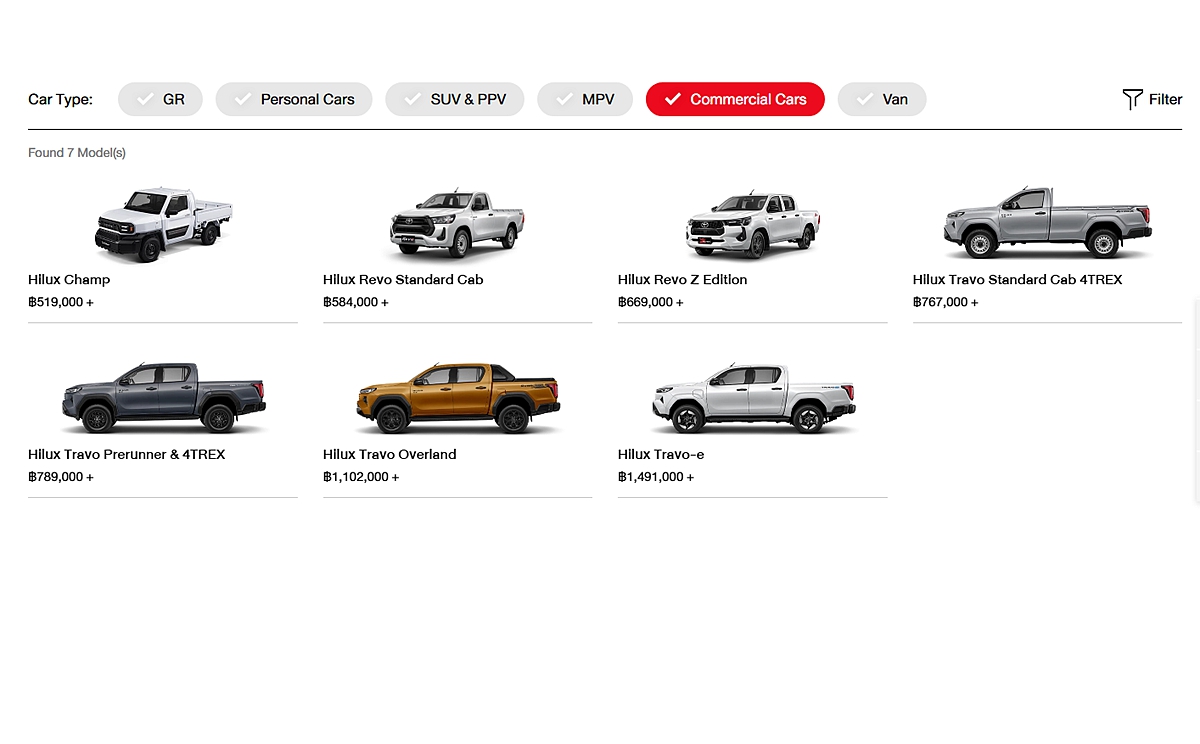Click the Hilux Travo Overland title link

point(389,455)
